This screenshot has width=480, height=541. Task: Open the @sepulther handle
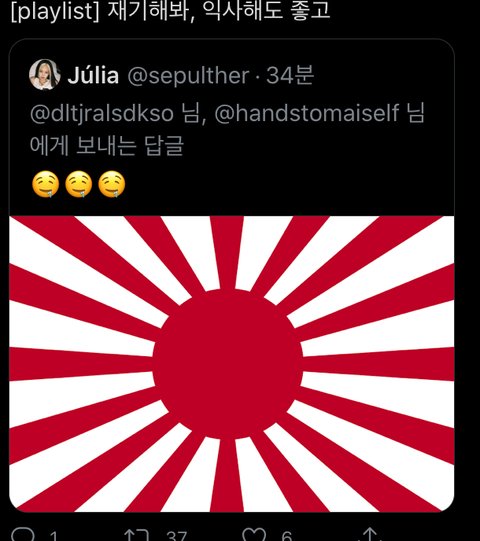point(188,76)
